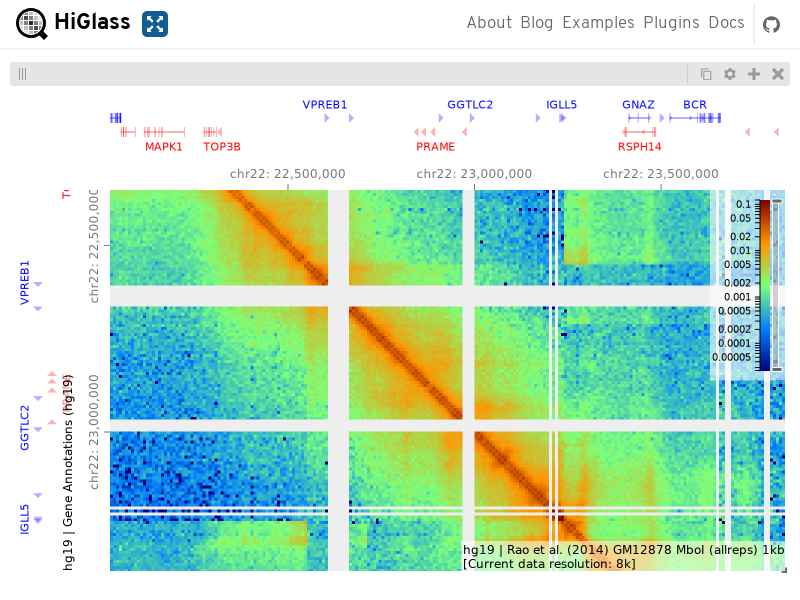Select the BCR gene annotation

695,105
